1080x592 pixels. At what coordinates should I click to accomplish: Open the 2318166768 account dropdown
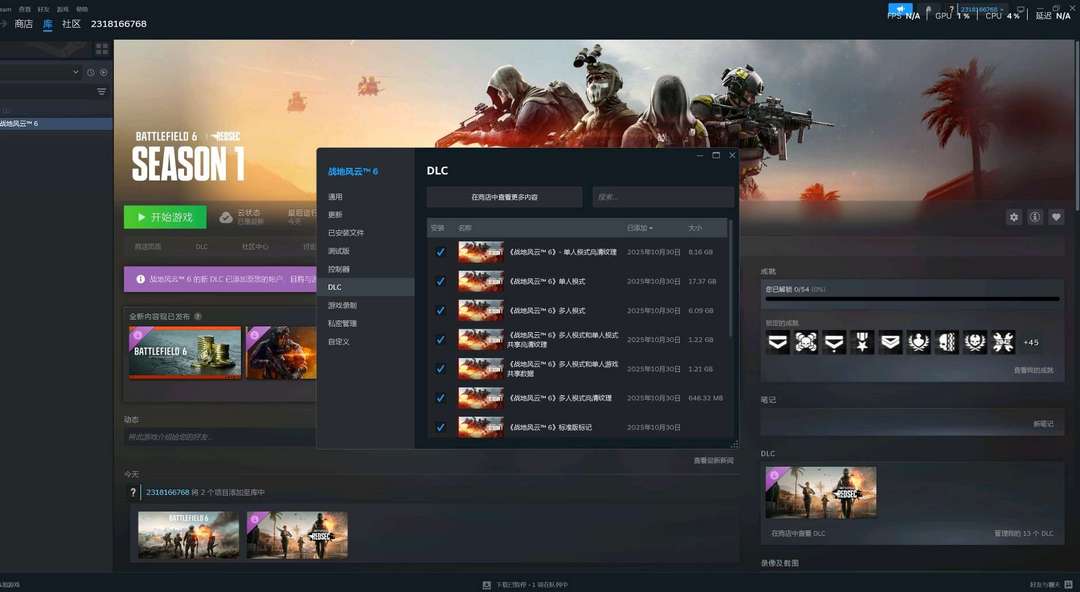pos(982,9)
